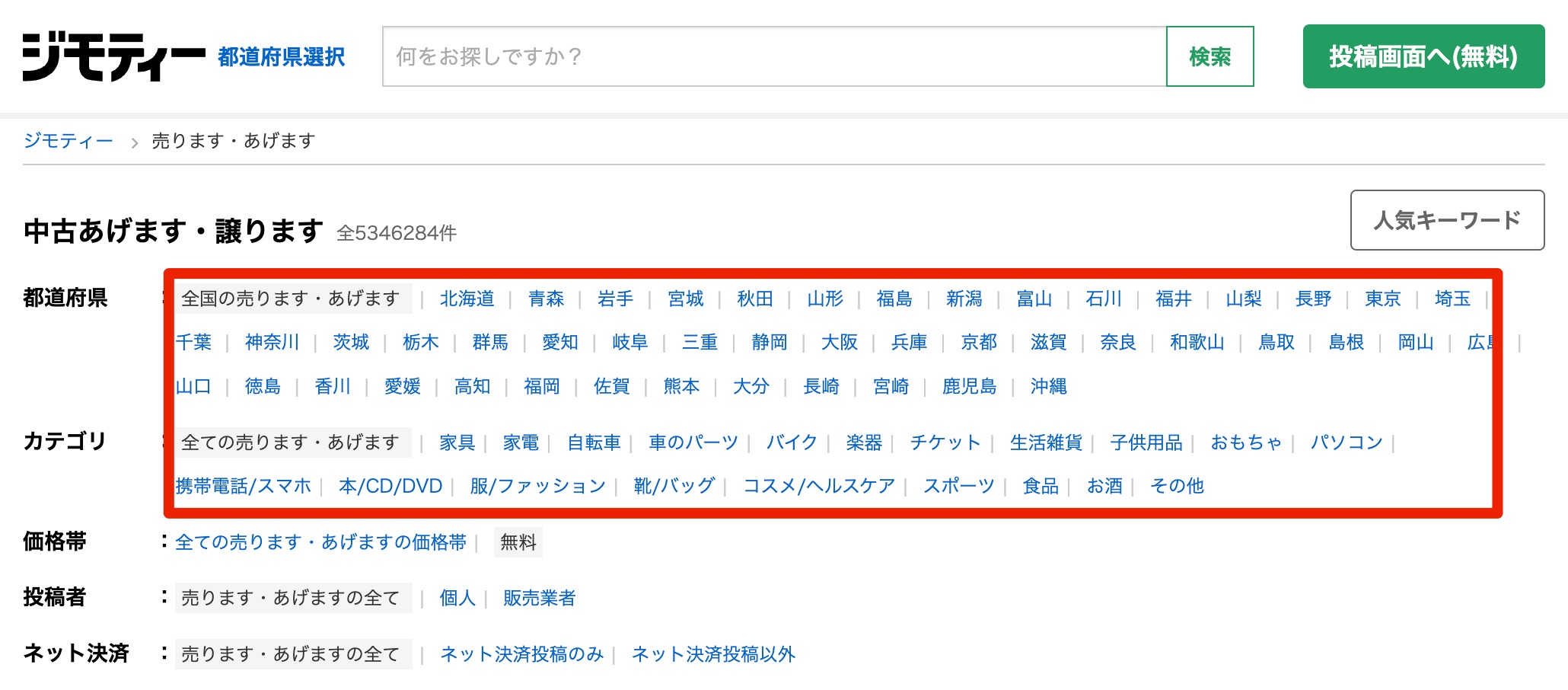Choose the バイク category
Screen dimensions: 1568x690
pyautogui.click(x=792, y=442)
